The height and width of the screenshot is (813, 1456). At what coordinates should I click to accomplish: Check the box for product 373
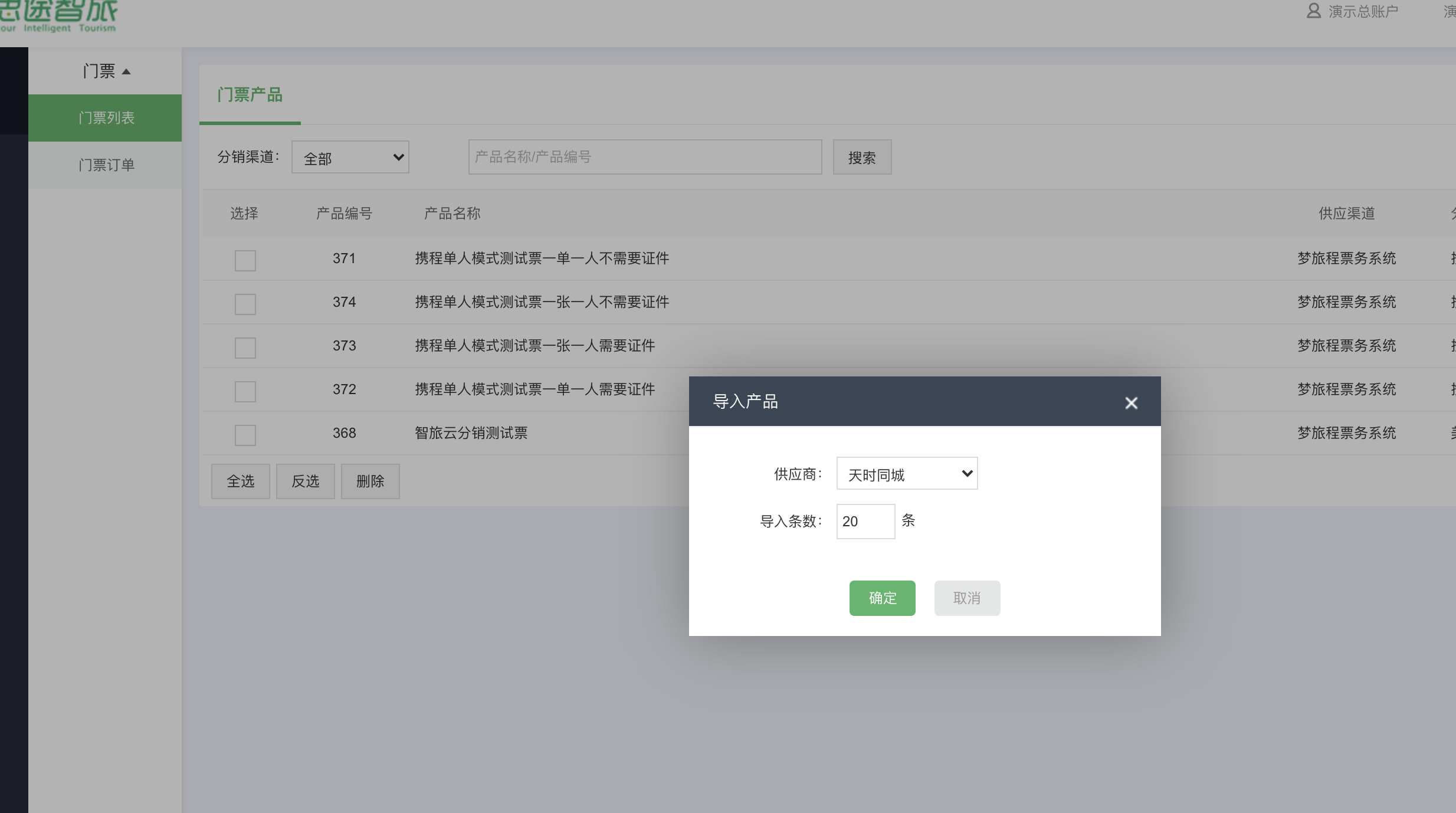click(x=245, y=348)
